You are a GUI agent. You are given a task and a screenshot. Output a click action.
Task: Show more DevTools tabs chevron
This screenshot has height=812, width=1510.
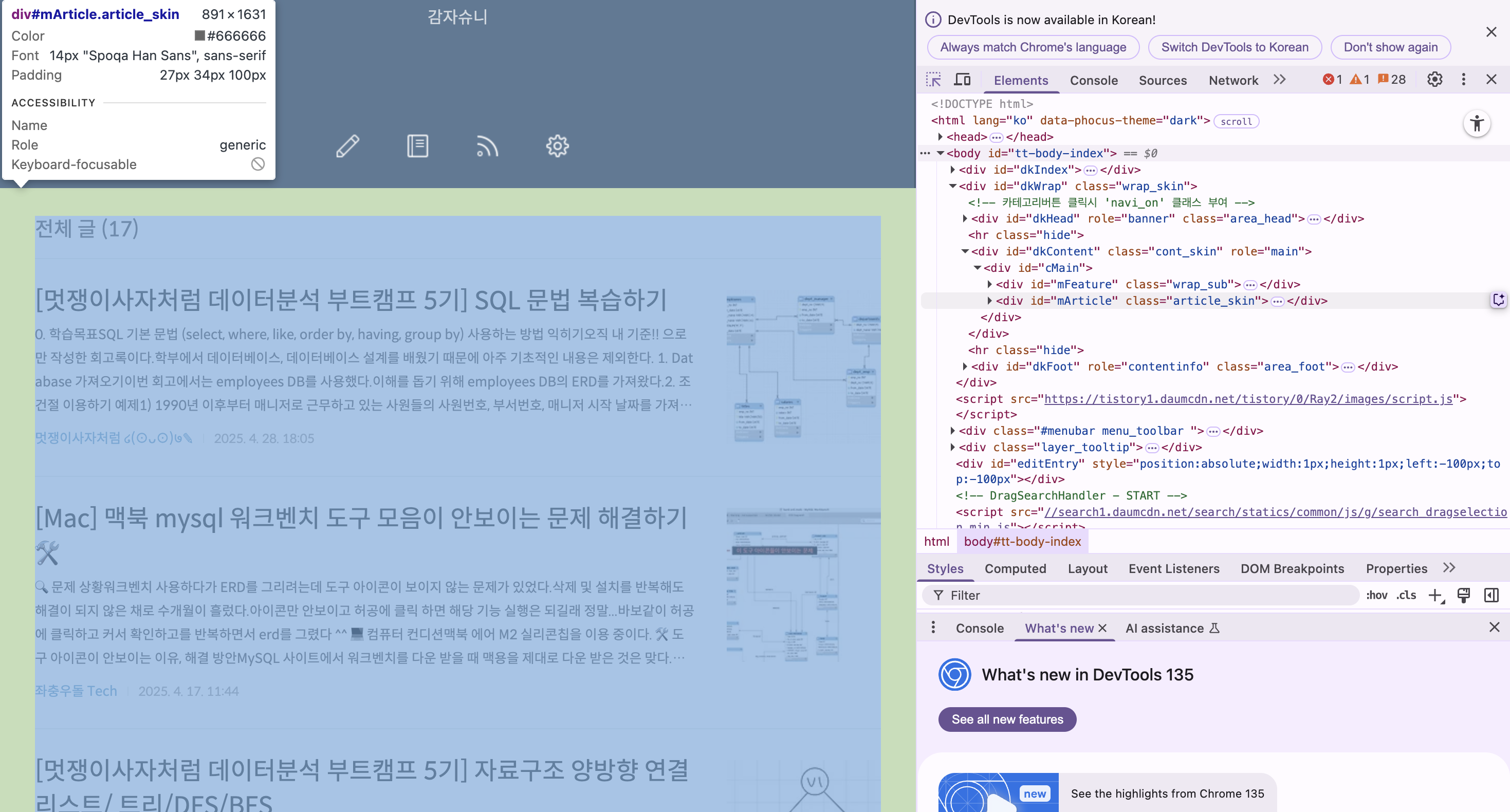(1280, 80)
